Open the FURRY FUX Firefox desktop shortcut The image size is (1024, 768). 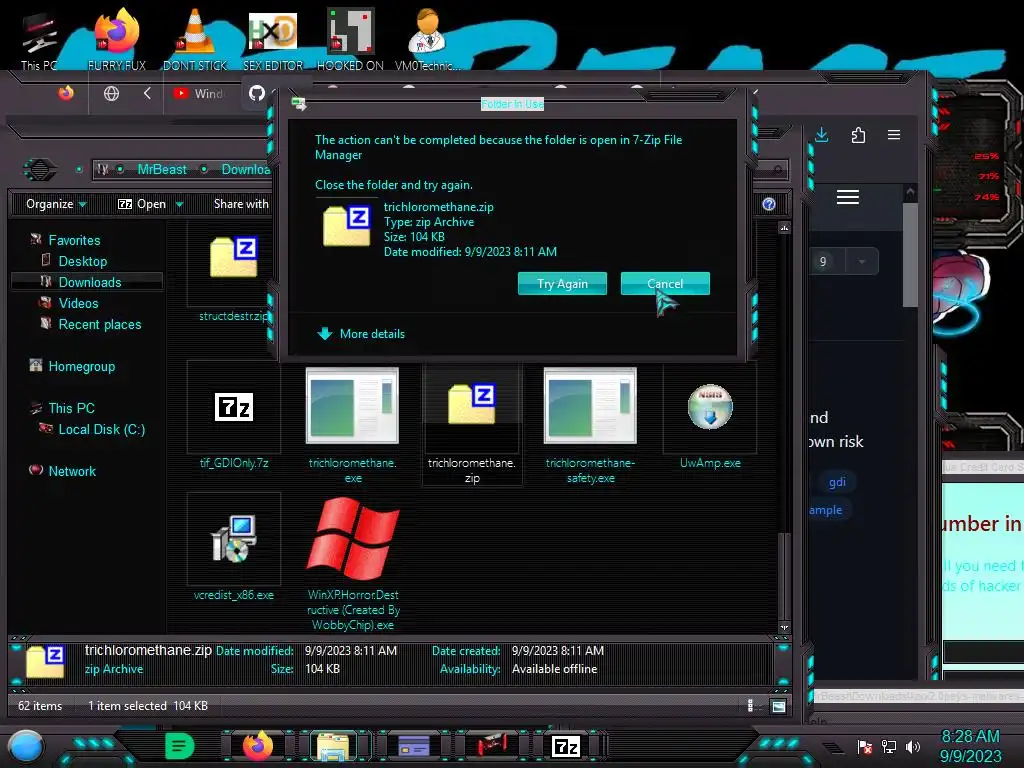(x=117, y=40)
